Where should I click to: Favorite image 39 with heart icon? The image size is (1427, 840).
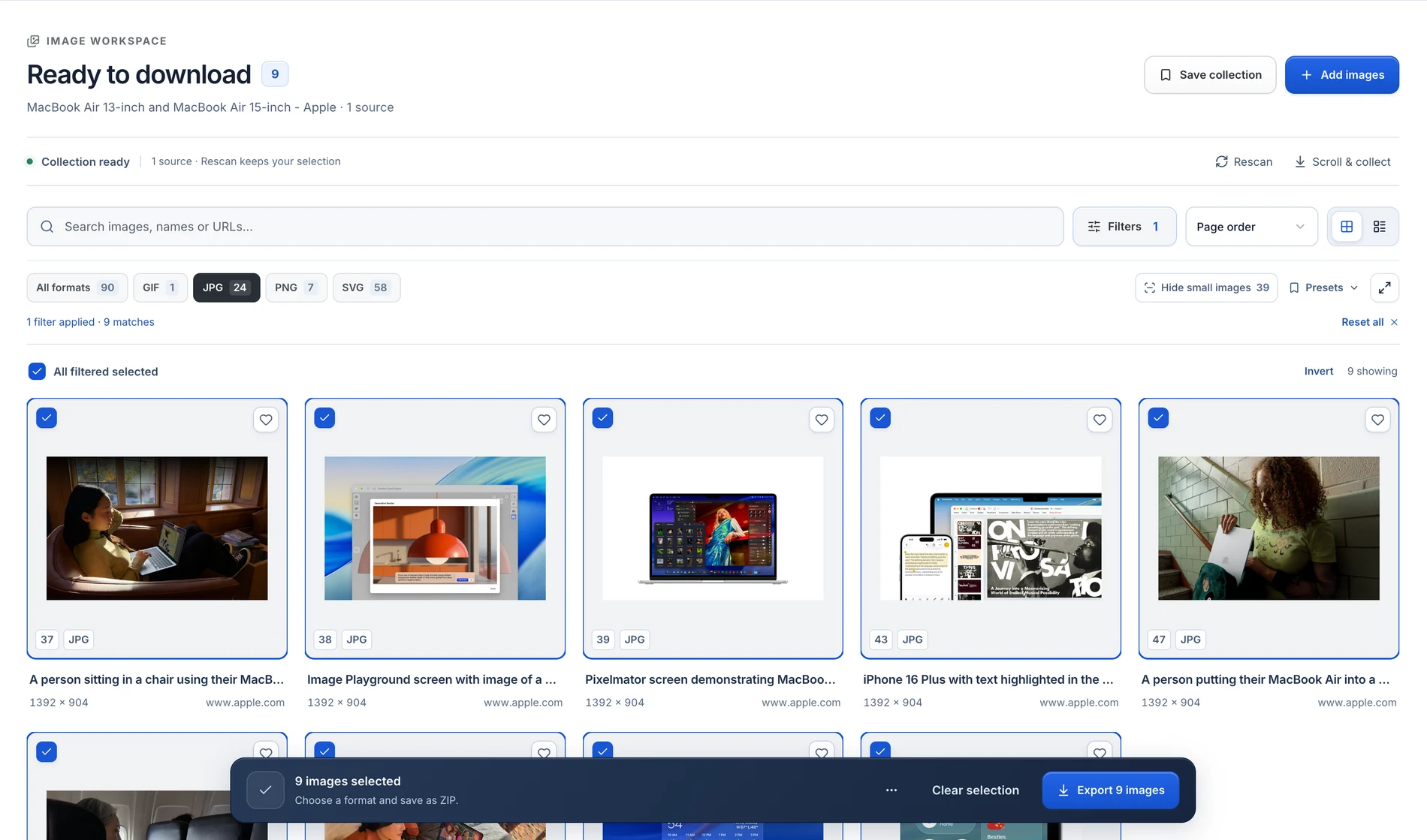click(x=822, y=420)
